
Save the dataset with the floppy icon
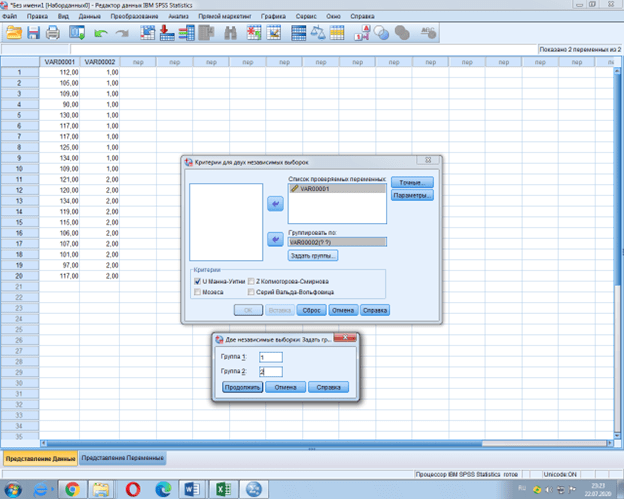point(33,33)
